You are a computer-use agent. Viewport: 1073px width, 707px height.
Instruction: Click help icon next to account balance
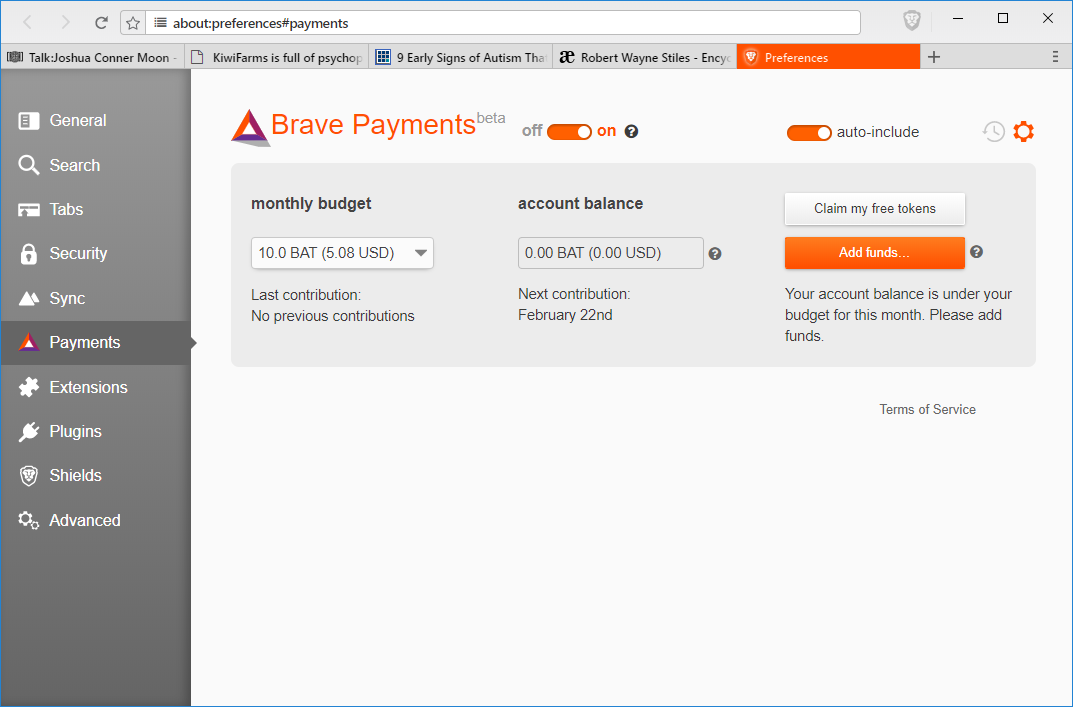(714, 254)
